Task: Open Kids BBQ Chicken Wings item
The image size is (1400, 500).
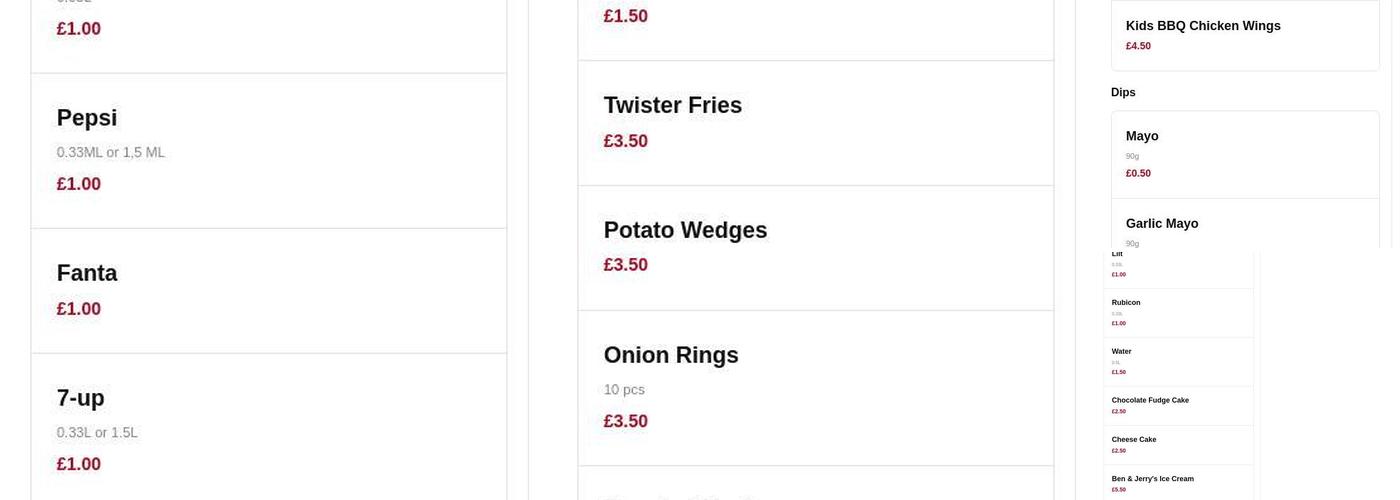Action: click(x=1203, y=26)
